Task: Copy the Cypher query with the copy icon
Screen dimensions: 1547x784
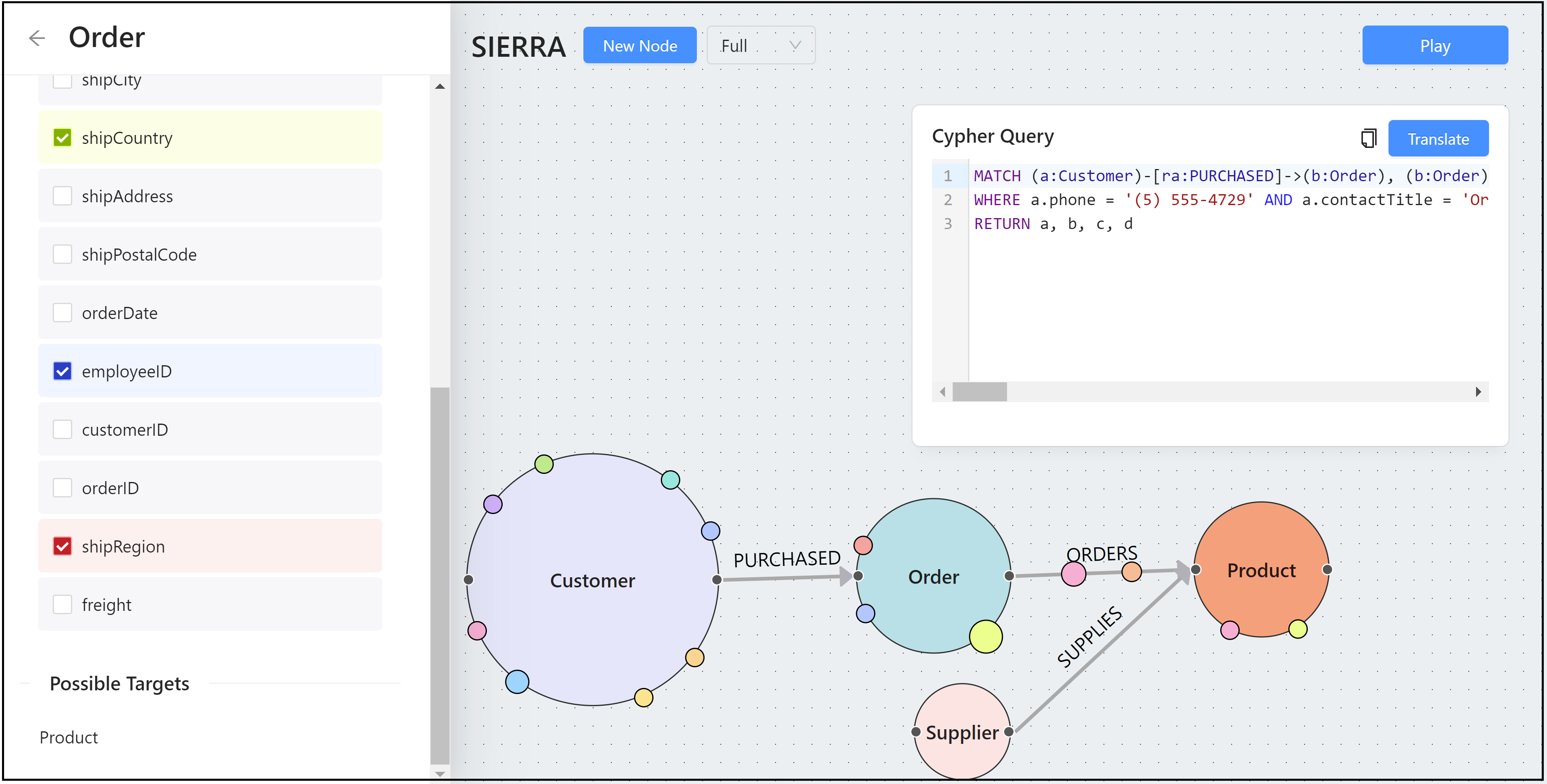Action: tap(1368, 139)
